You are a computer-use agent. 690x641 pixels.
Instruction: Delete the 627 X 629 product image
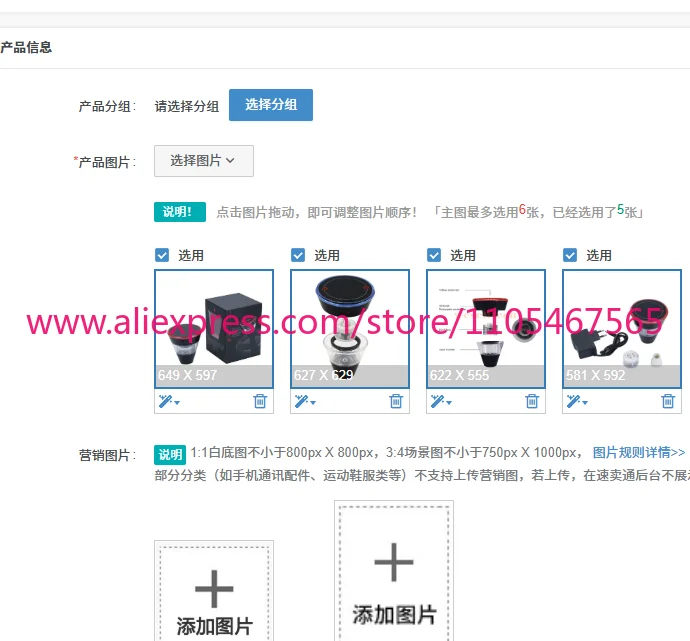pos(396,401)
